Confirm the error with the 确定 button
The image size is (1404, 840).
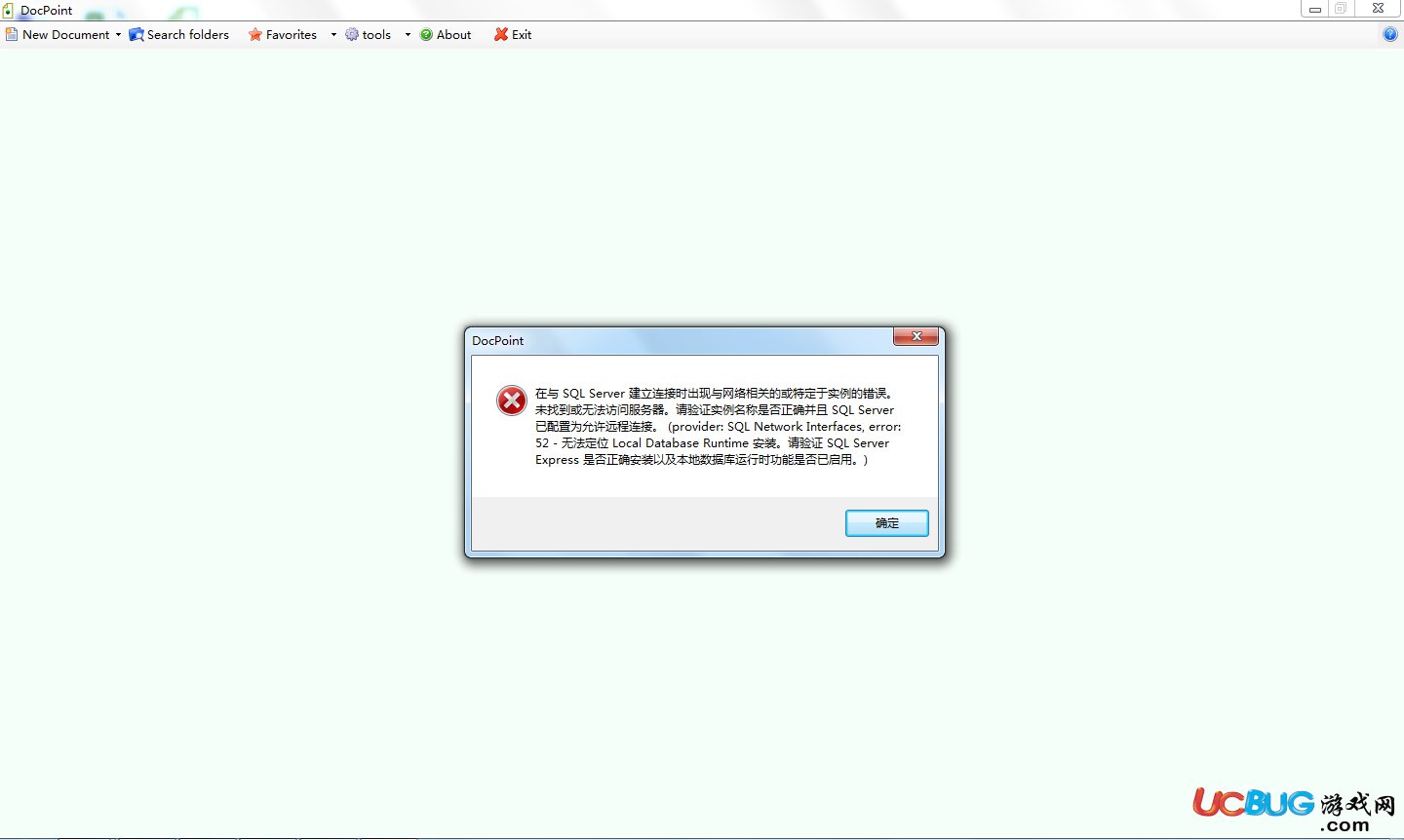[887, 523]
